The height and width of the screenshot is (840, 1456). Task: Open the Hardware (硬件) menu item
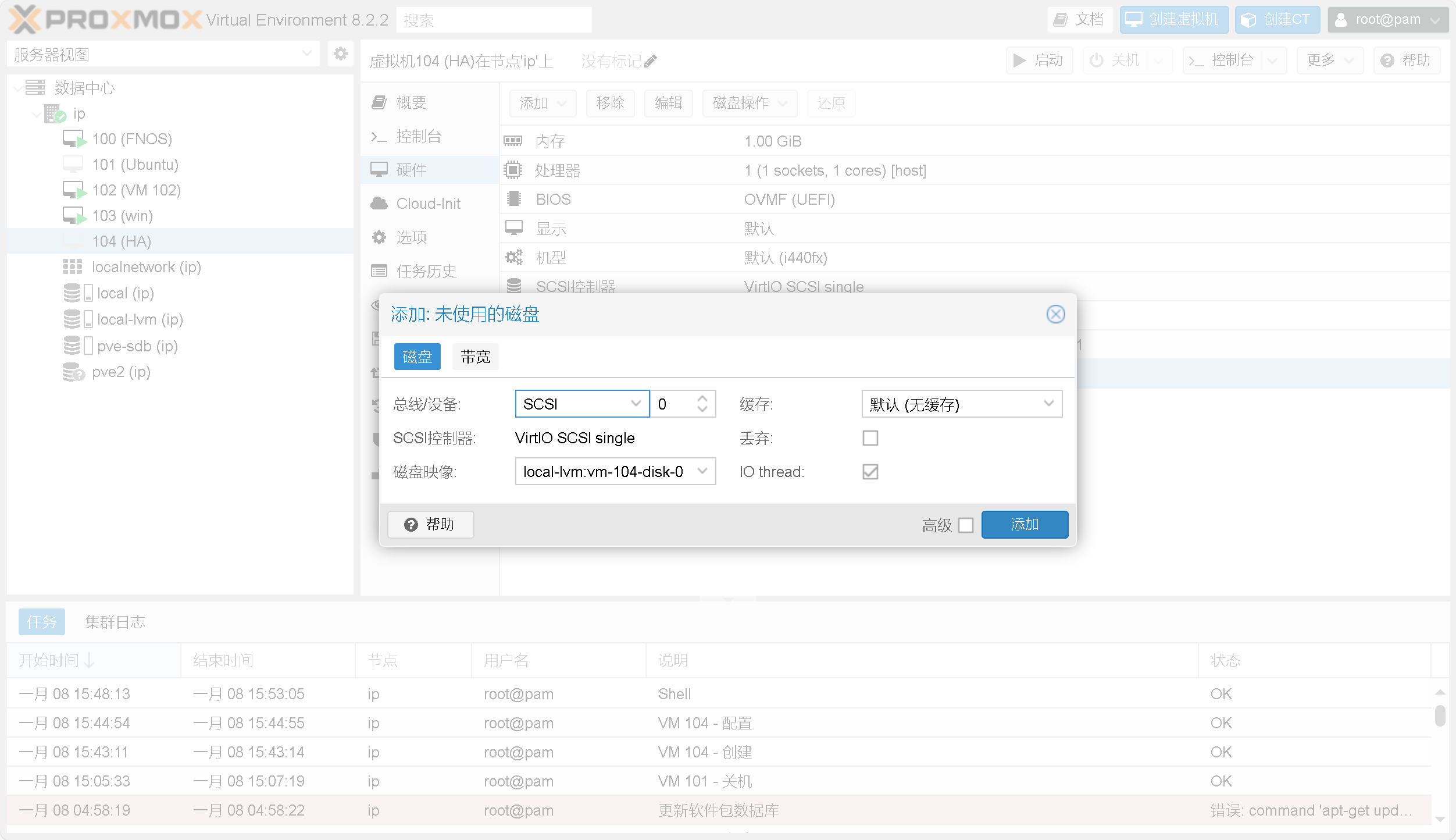(430, 169)
